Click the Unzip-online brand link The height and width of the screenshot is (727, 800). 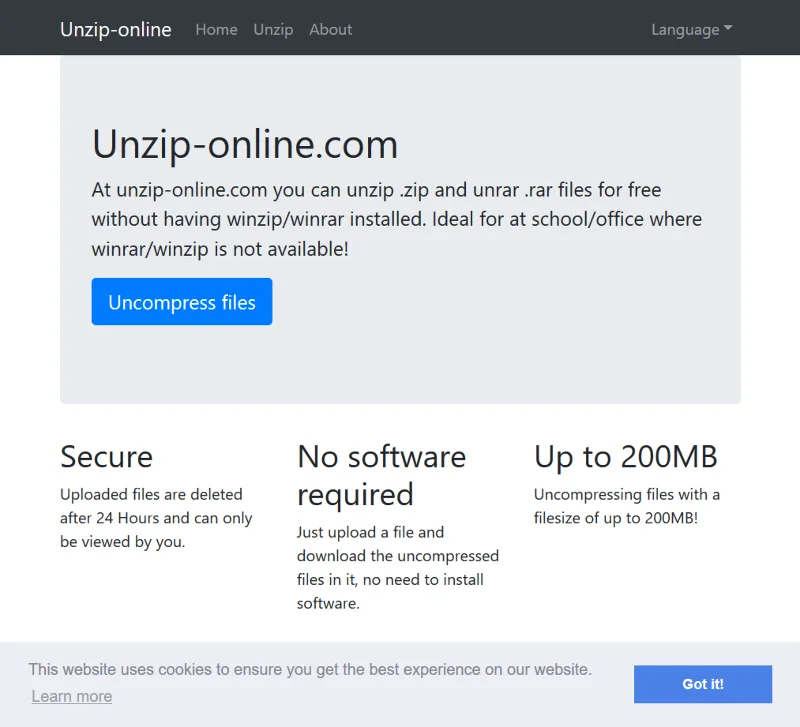tap(116, 29)
